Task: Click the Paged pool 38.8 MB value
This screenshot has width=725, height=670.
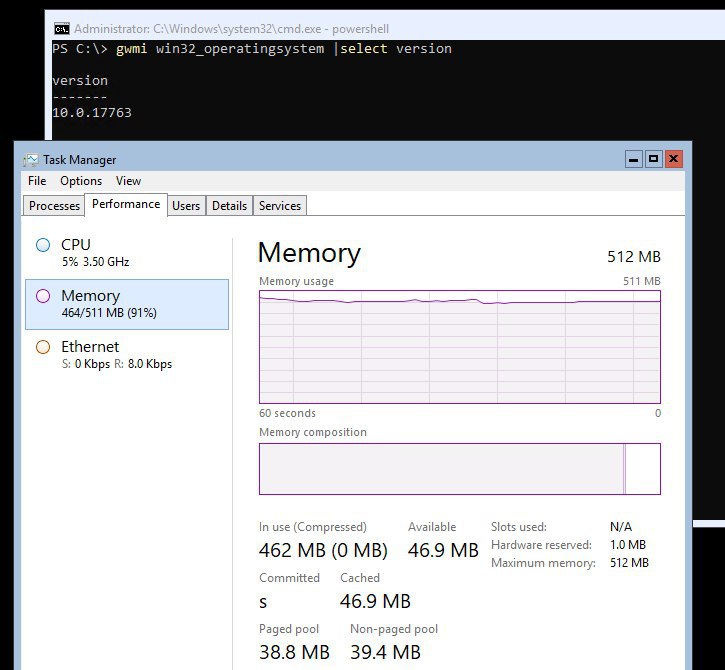Action: (294, 652)
